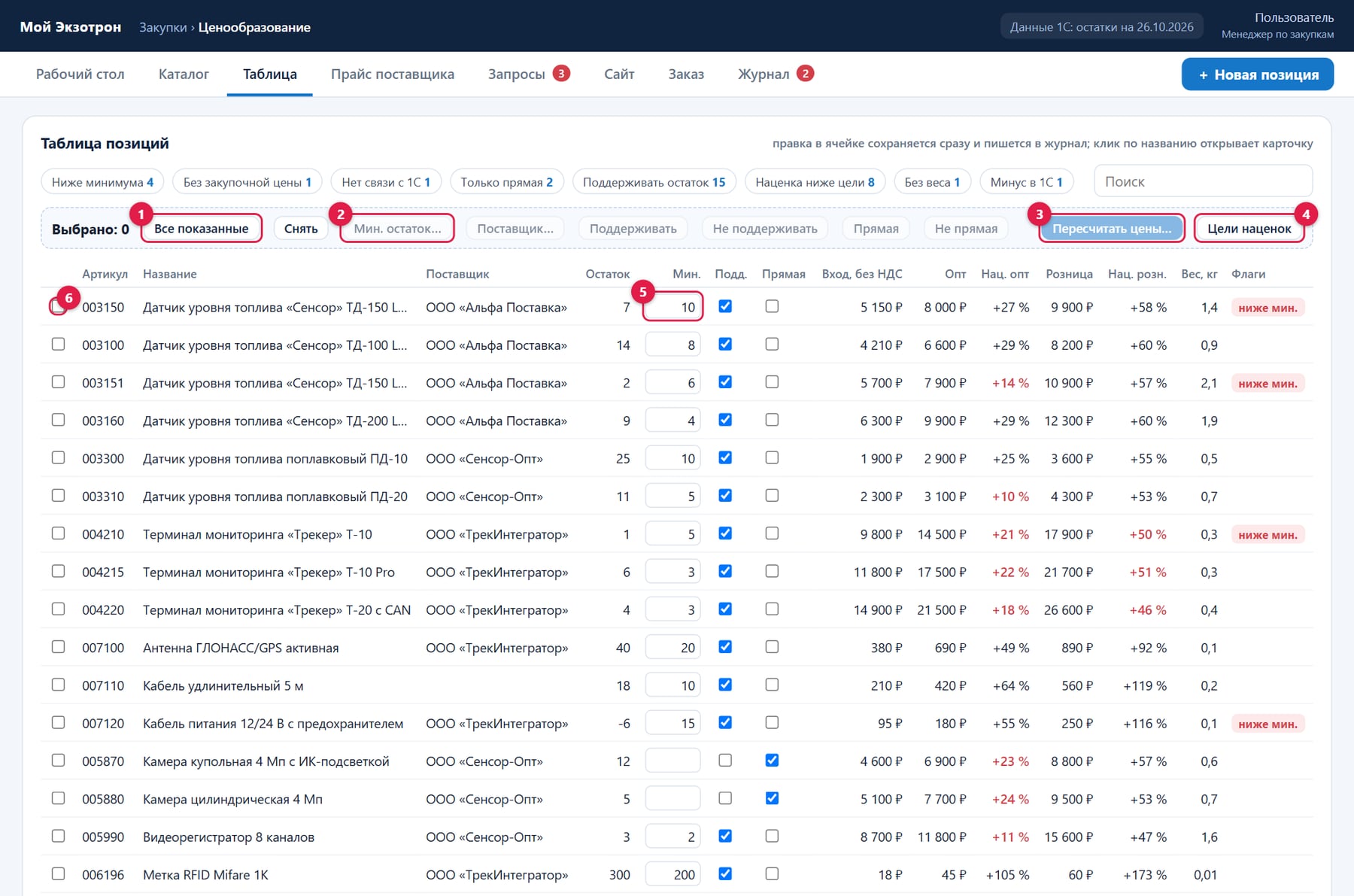Open the Поставщик… bulk action
1354x896 pixels.
[515, 229]
